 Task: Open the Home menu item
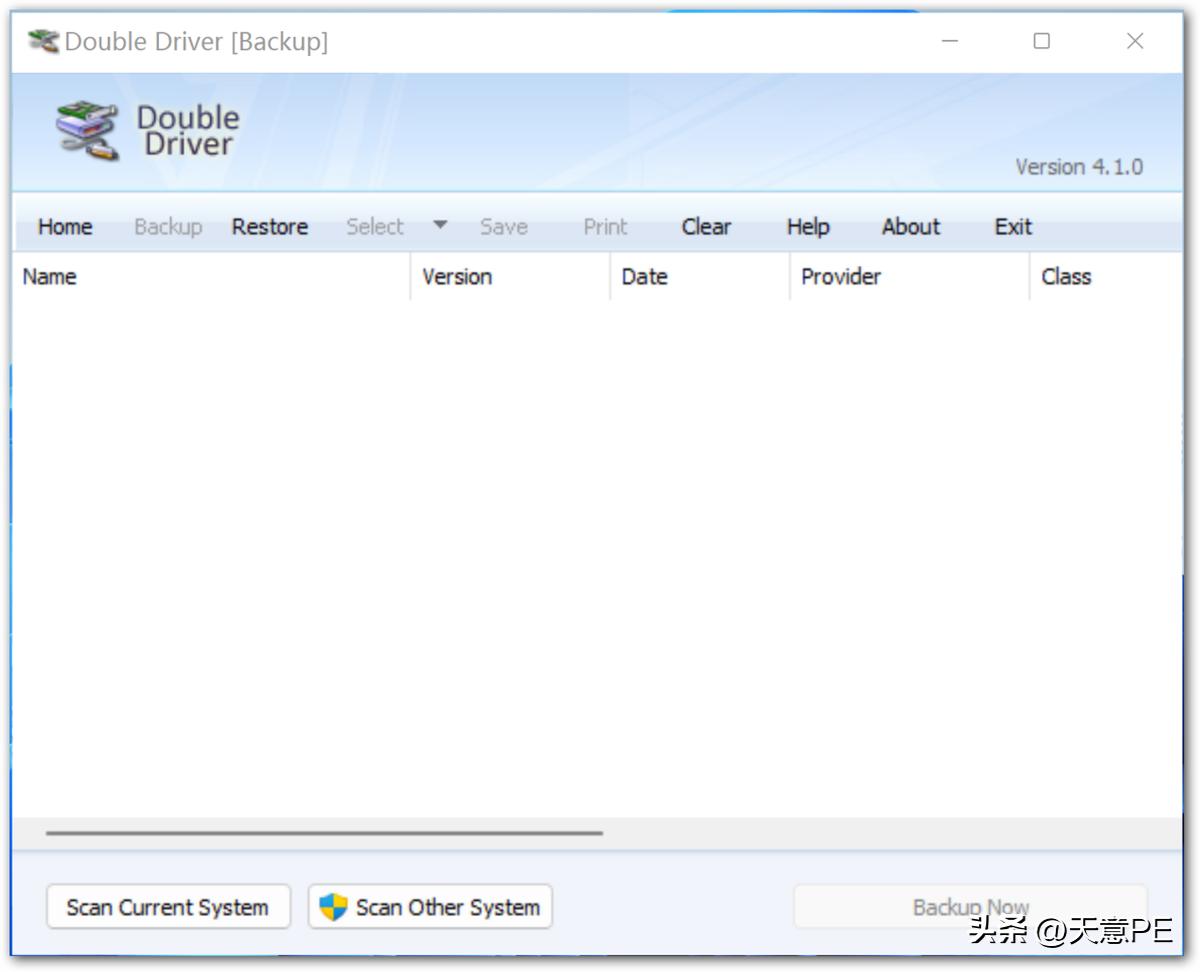coord(65,227)
